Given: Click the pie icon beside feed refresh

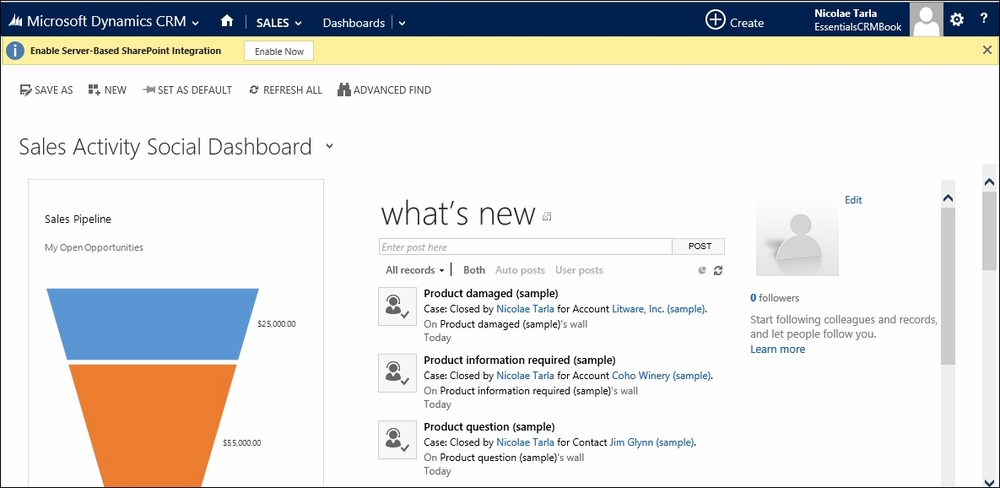Looking at the screenshot, I should coord(702,270).
